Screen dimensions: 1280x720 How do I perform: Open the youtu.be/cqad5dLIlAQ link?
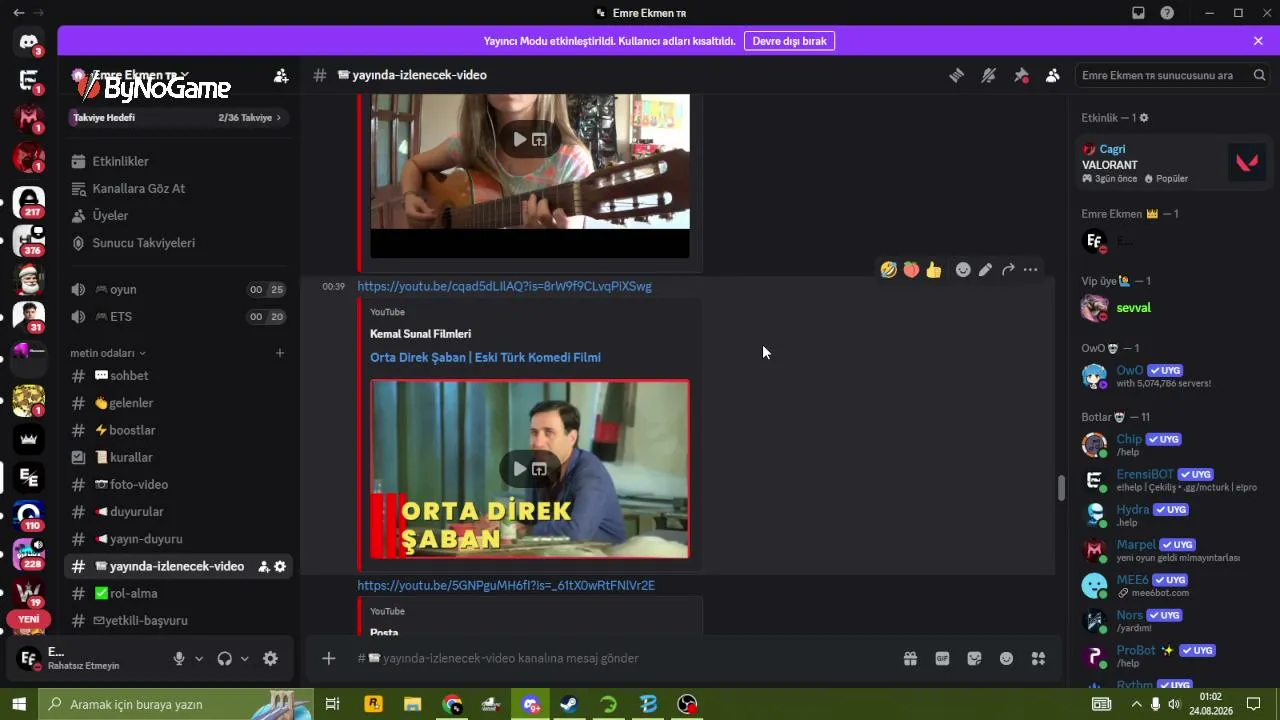[504, 286]
